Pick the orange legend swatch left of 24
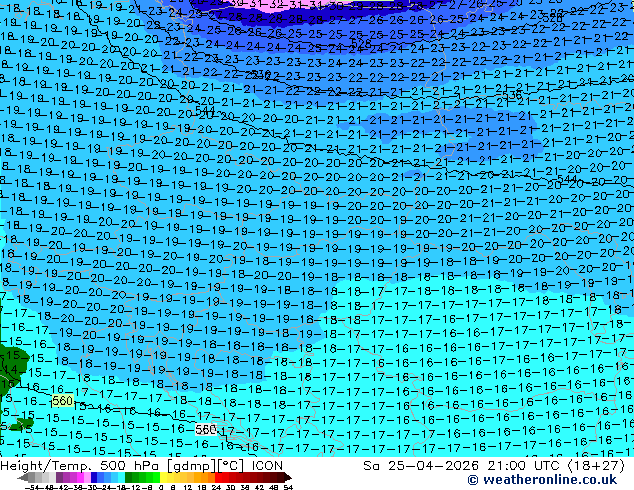Screen dimensions: 634x490 pos(211,477)
